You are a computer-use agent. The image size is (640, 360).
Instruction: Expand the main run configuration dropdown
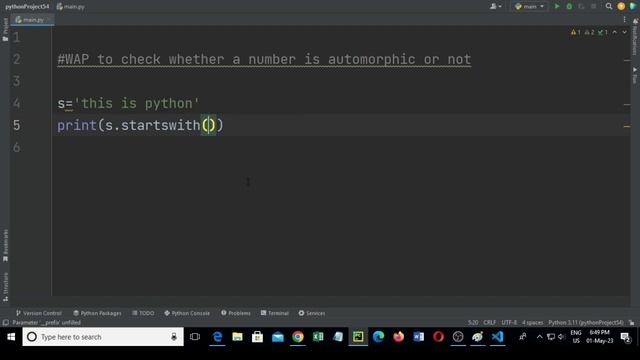[529, 6]
